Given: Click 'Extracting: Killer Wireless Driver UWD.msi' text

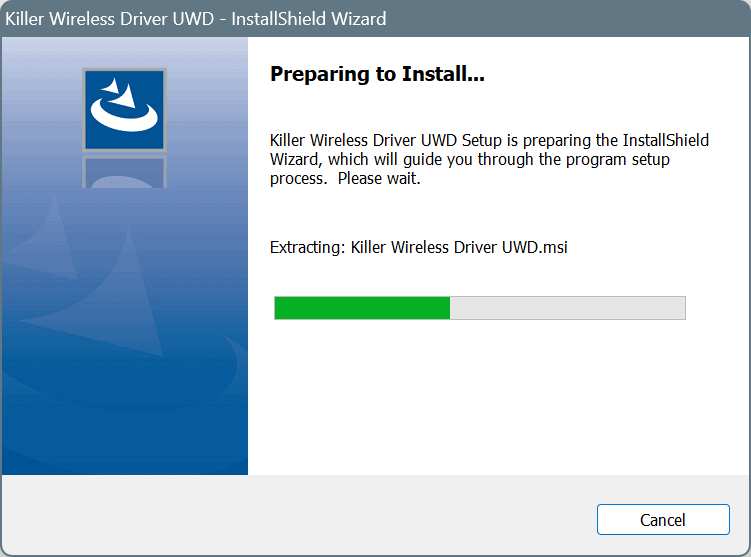Looking at the screenshot, I should (x=419, y=247).
